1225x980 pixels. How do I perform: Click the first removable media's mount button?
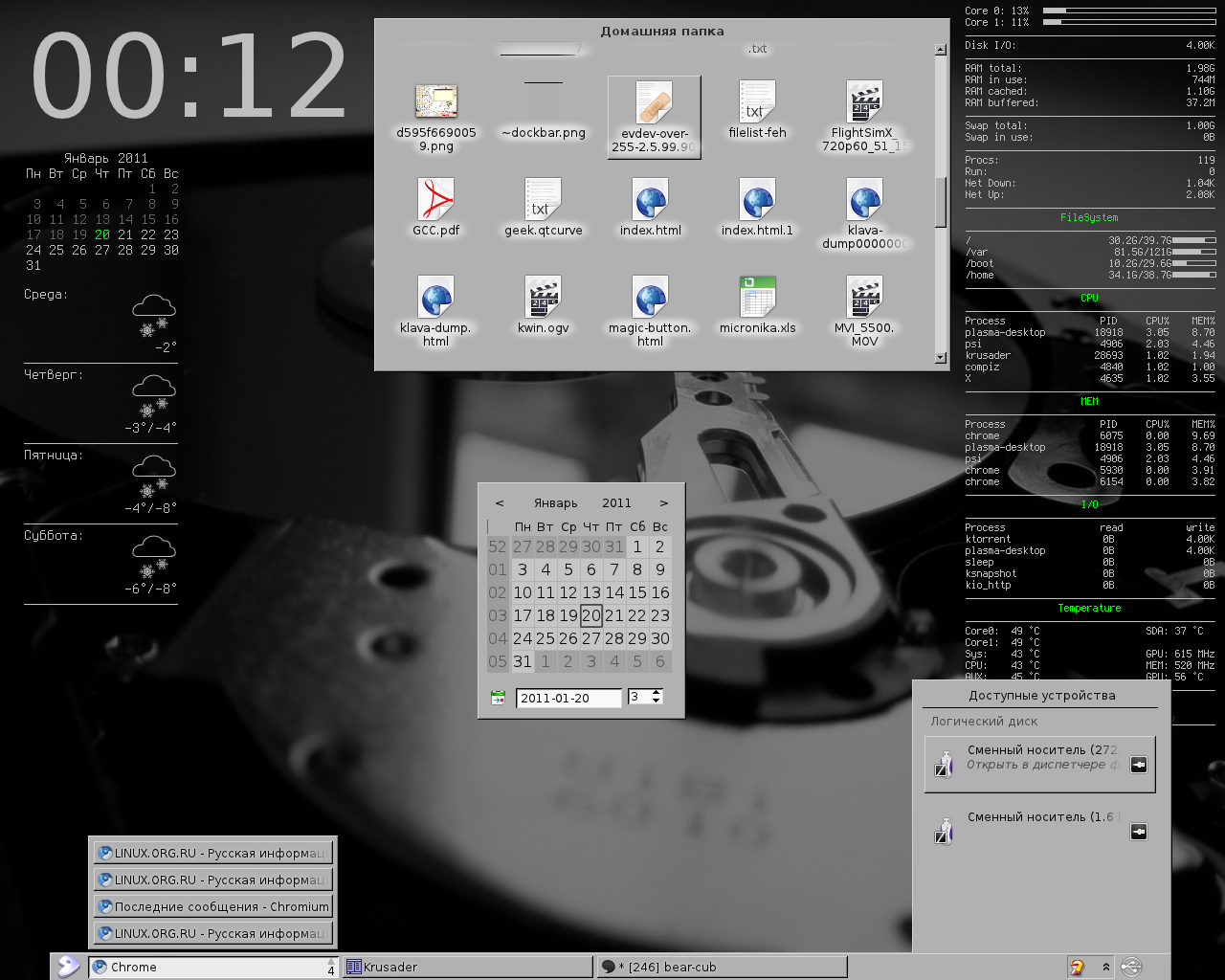click(x=1139, y=765)
